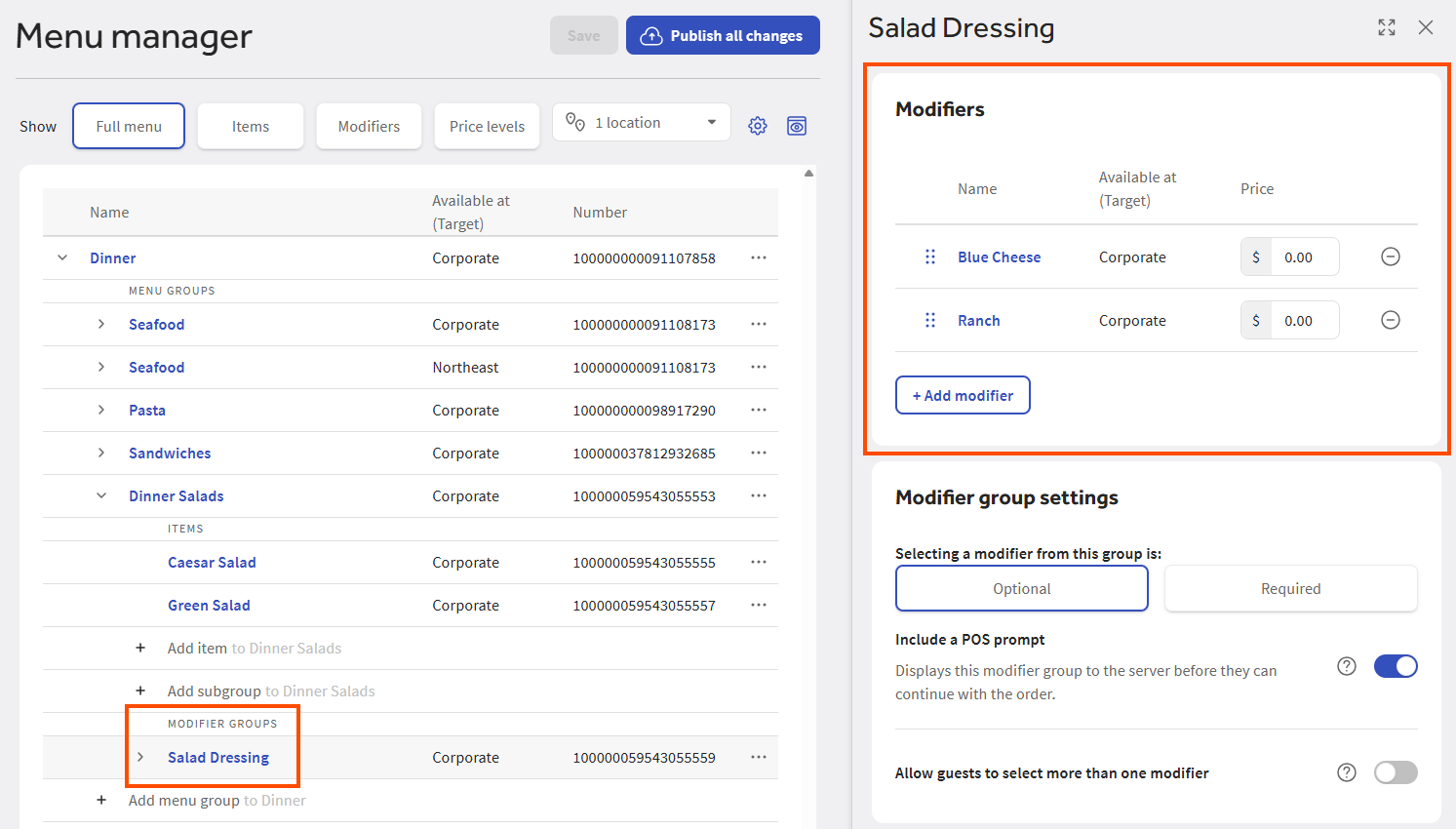Image resolution: width=1456 pixels, height=829 pixels.
Task: Select the Required option
Action: coord(1290,588)
